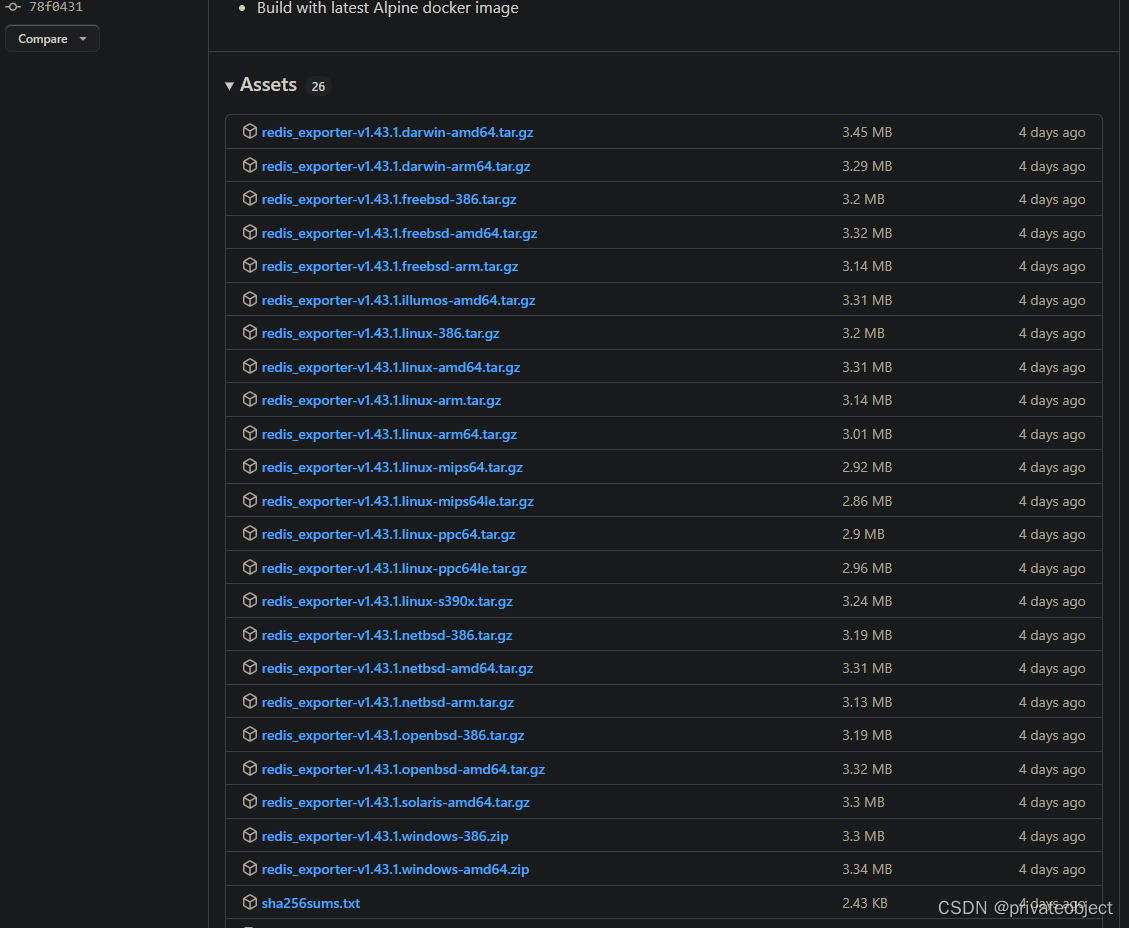This screenshot has height=928, width=1129.
Task: Click package icon beside windows-386.zip
Action: [x=250, y=834]
